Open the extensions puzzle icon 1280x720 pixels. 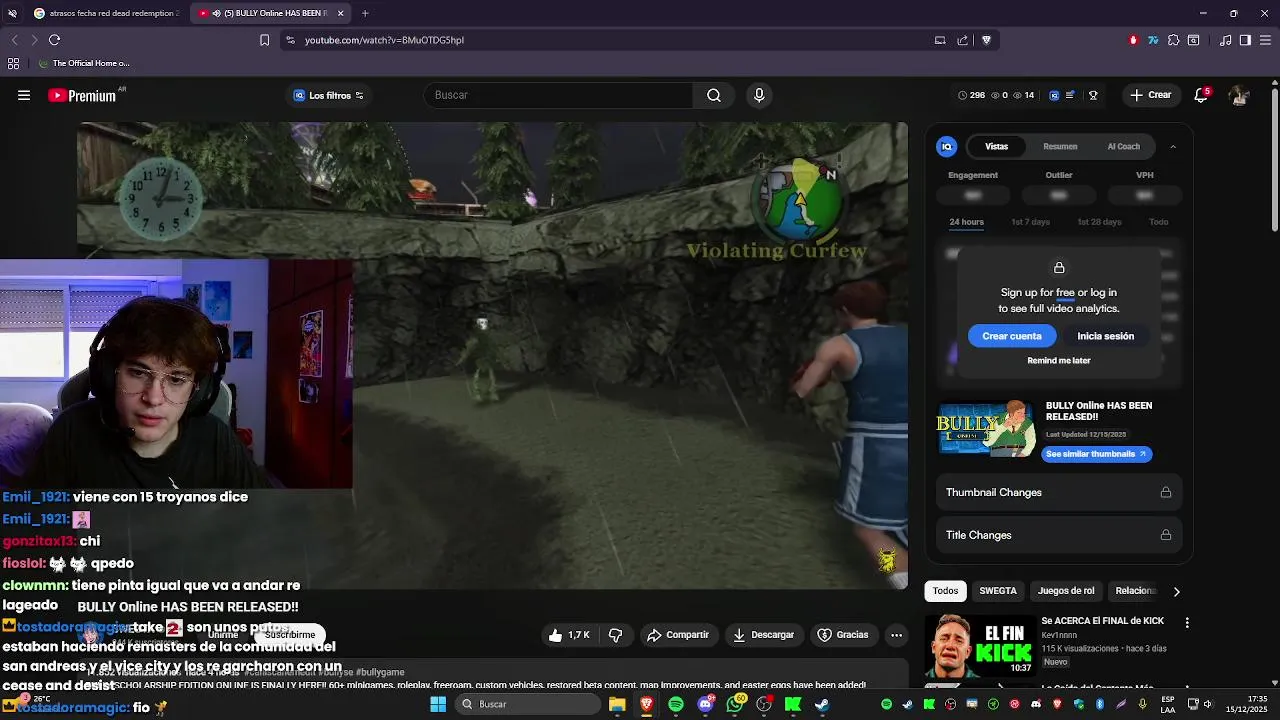click(x=1174, y=40)
